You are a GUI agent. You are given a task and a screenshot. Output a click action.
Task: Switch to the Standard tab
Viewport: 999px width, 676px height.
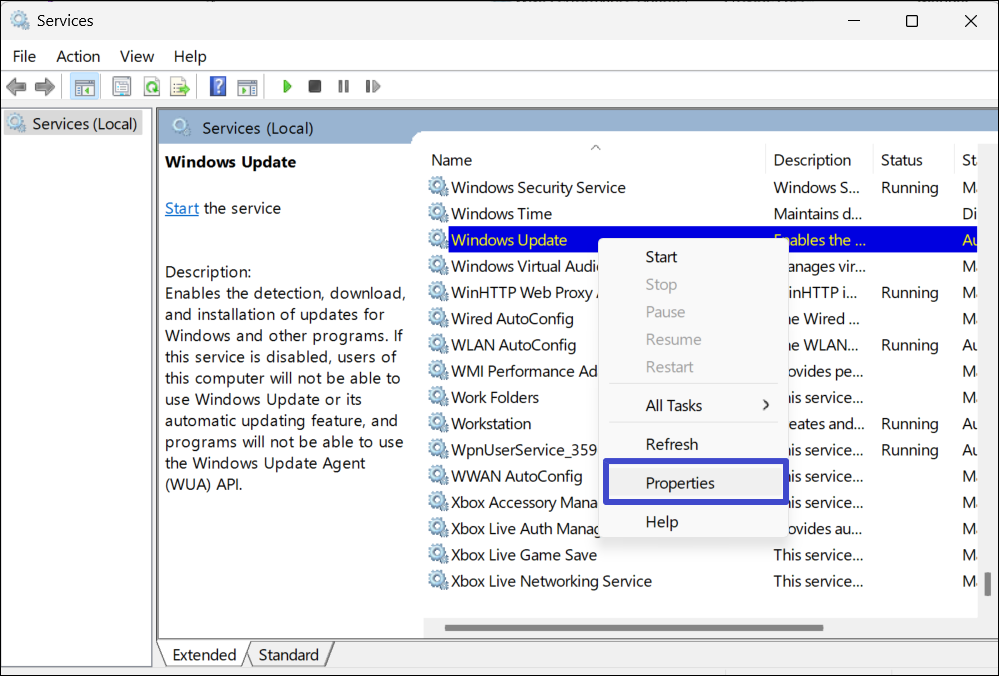point(288,655)
